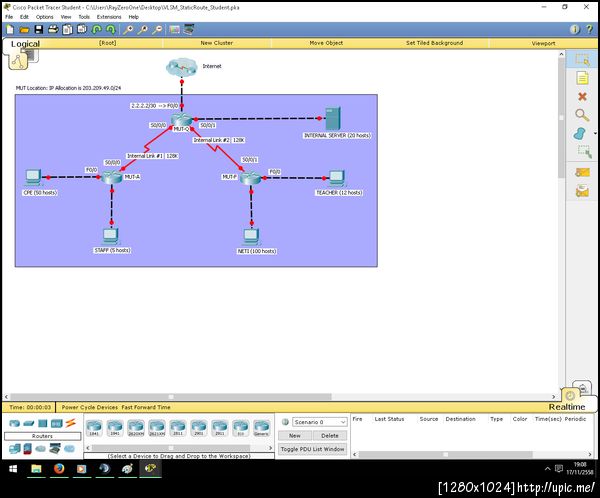Click the Save floppy disk icon
Viewport: 600px width, 498px height.
point(39,29)
